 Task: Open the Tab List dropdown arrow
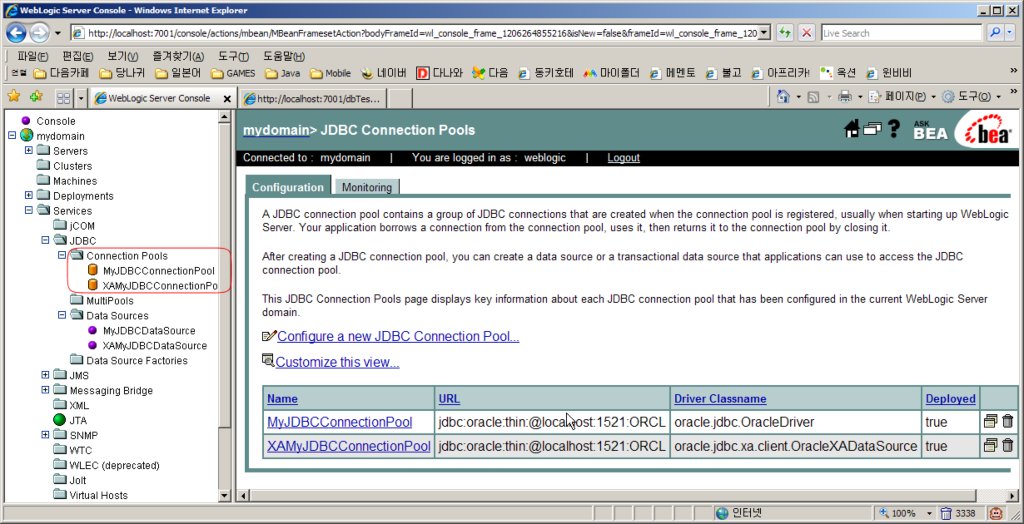point(81,98)
